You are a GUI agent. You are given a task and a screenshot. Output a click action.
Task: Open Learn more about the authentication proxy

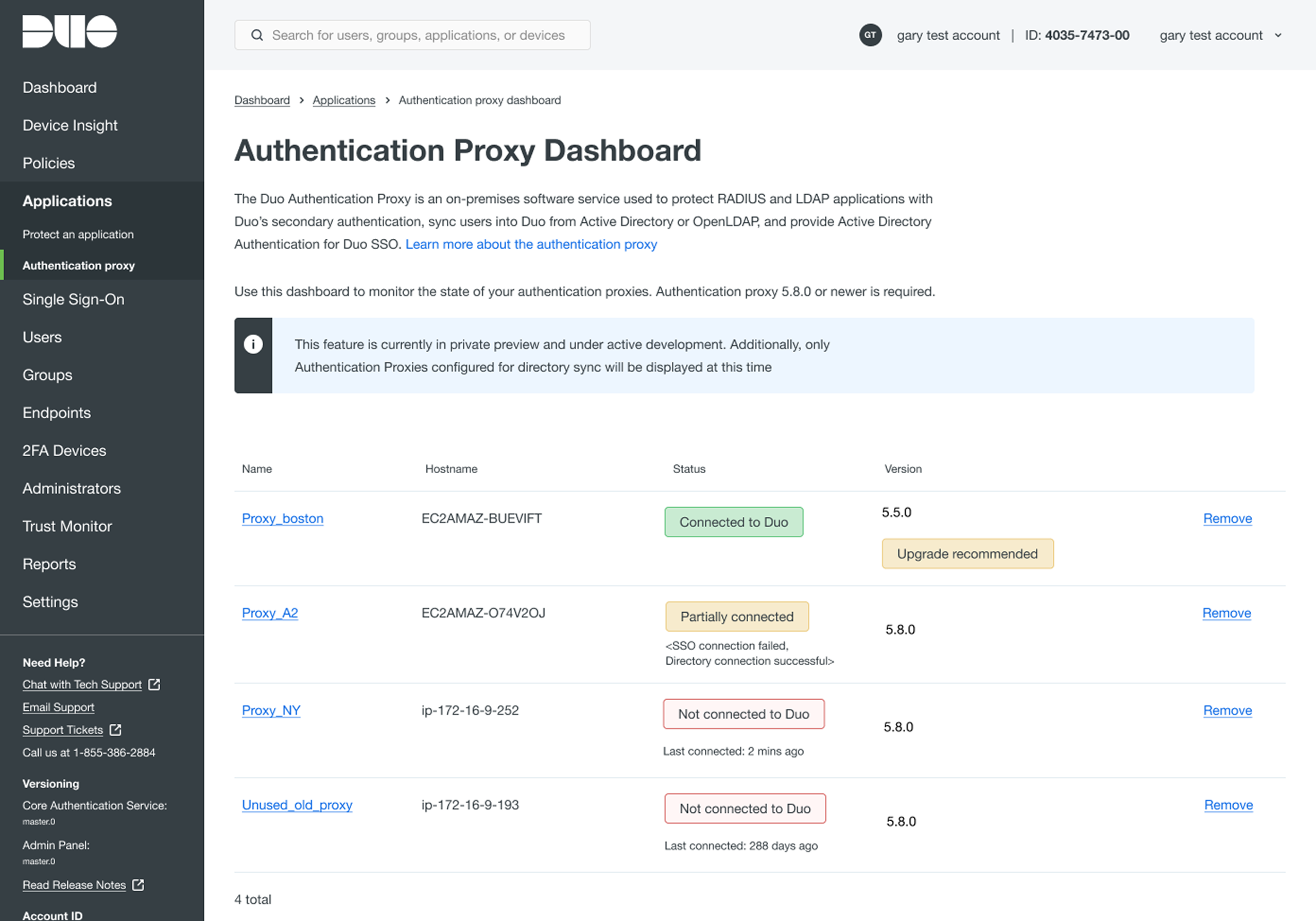531,244
